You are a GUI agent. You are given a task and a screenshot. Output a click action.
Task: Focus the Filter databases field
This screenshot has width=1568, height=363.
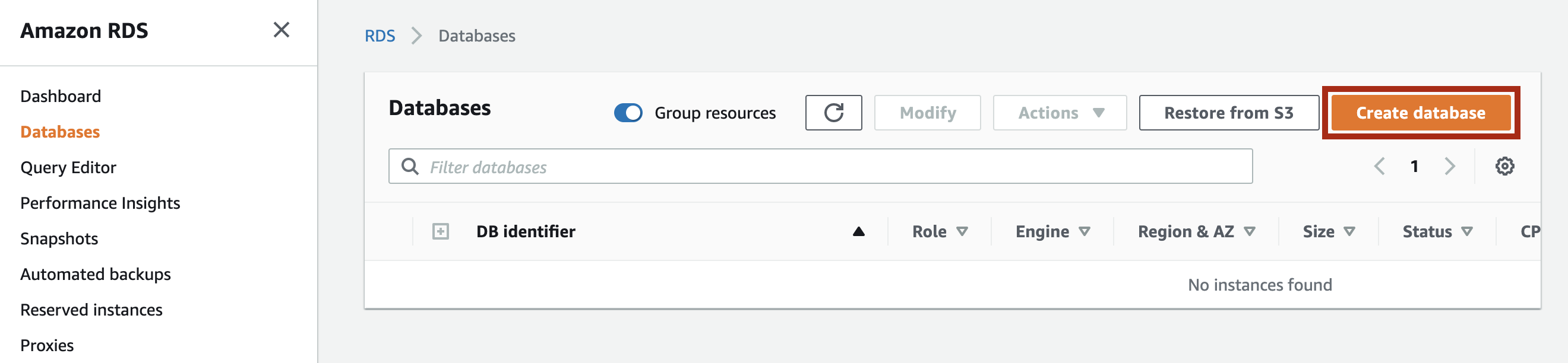[x=820, y=166]
